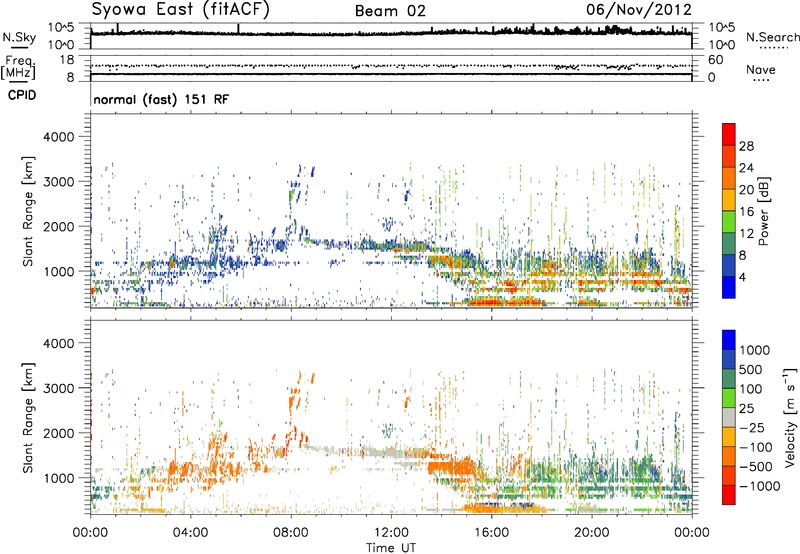
Task: Click the "-100" label on Velocity colorbar
Action: click(756, 447)
